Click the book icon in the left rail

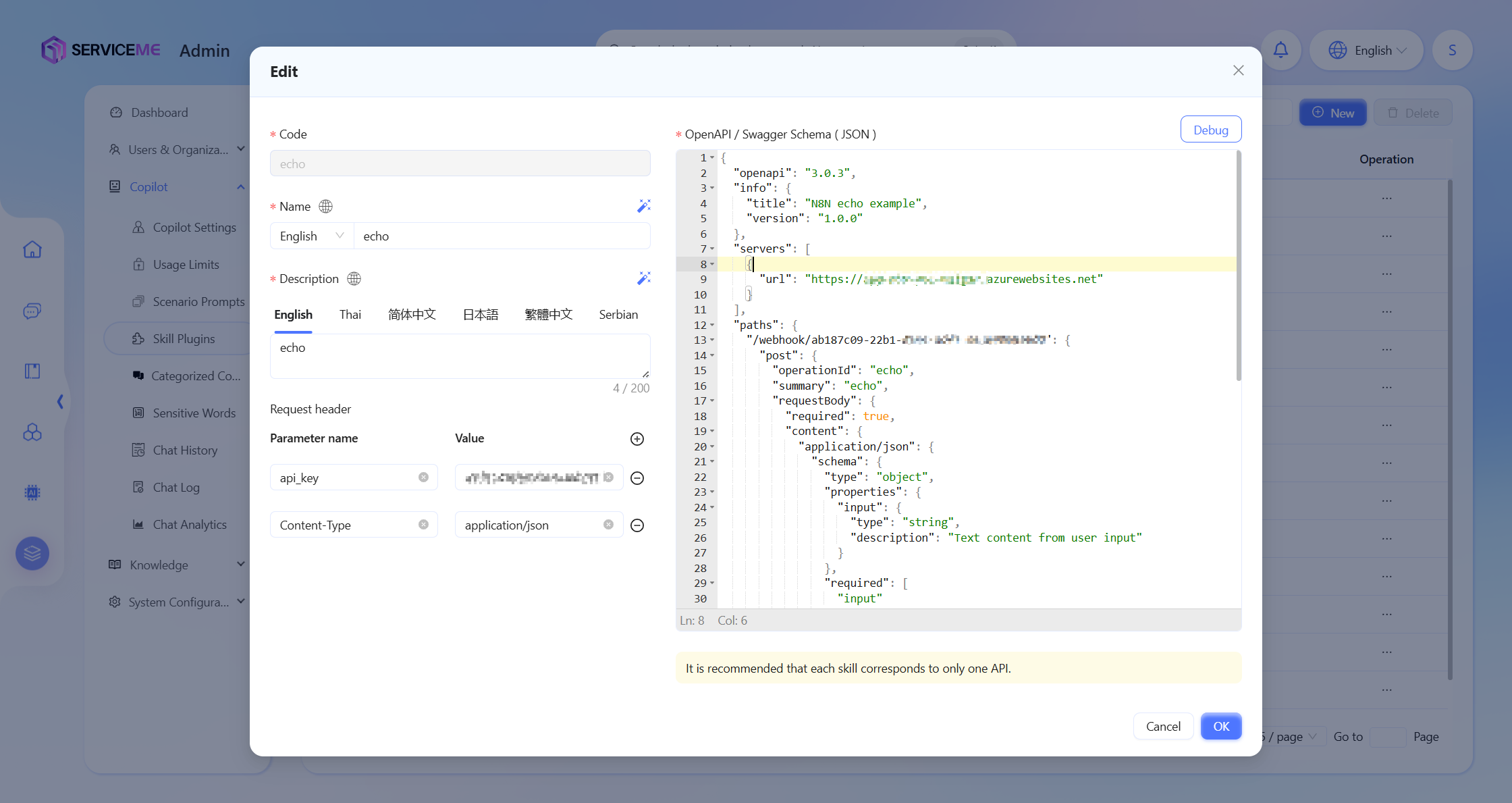coord(32,371)
